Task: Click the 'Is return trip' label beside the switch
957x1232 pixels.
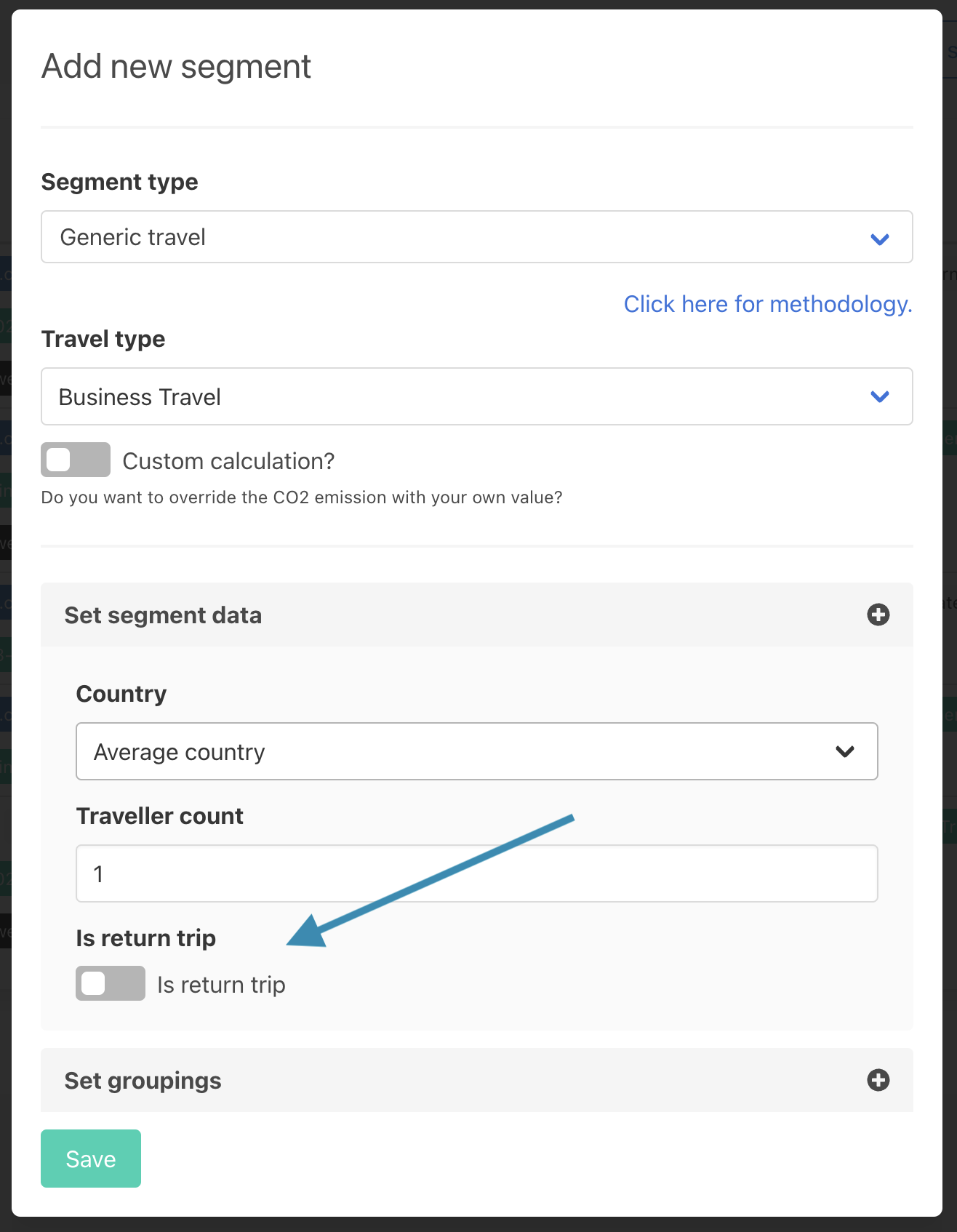Action: coord(221,985)
